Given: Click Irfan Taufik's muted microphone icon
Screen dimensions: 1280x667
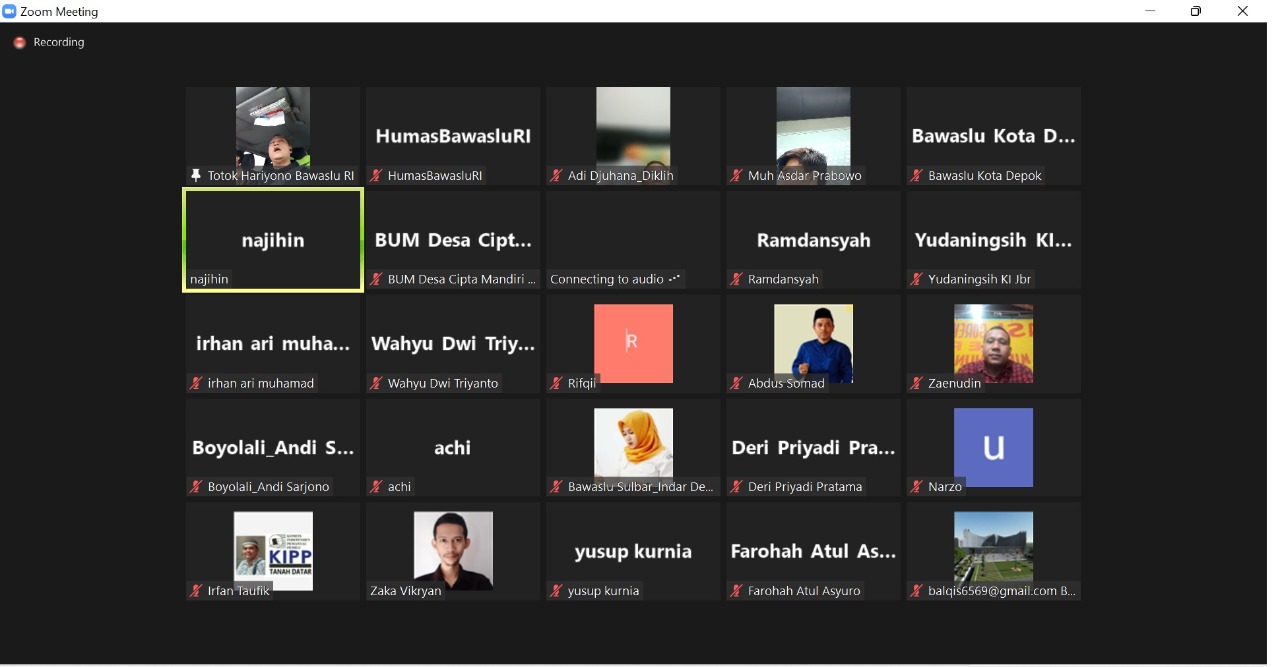Looking at the screenshot, I should click(197, 591).
